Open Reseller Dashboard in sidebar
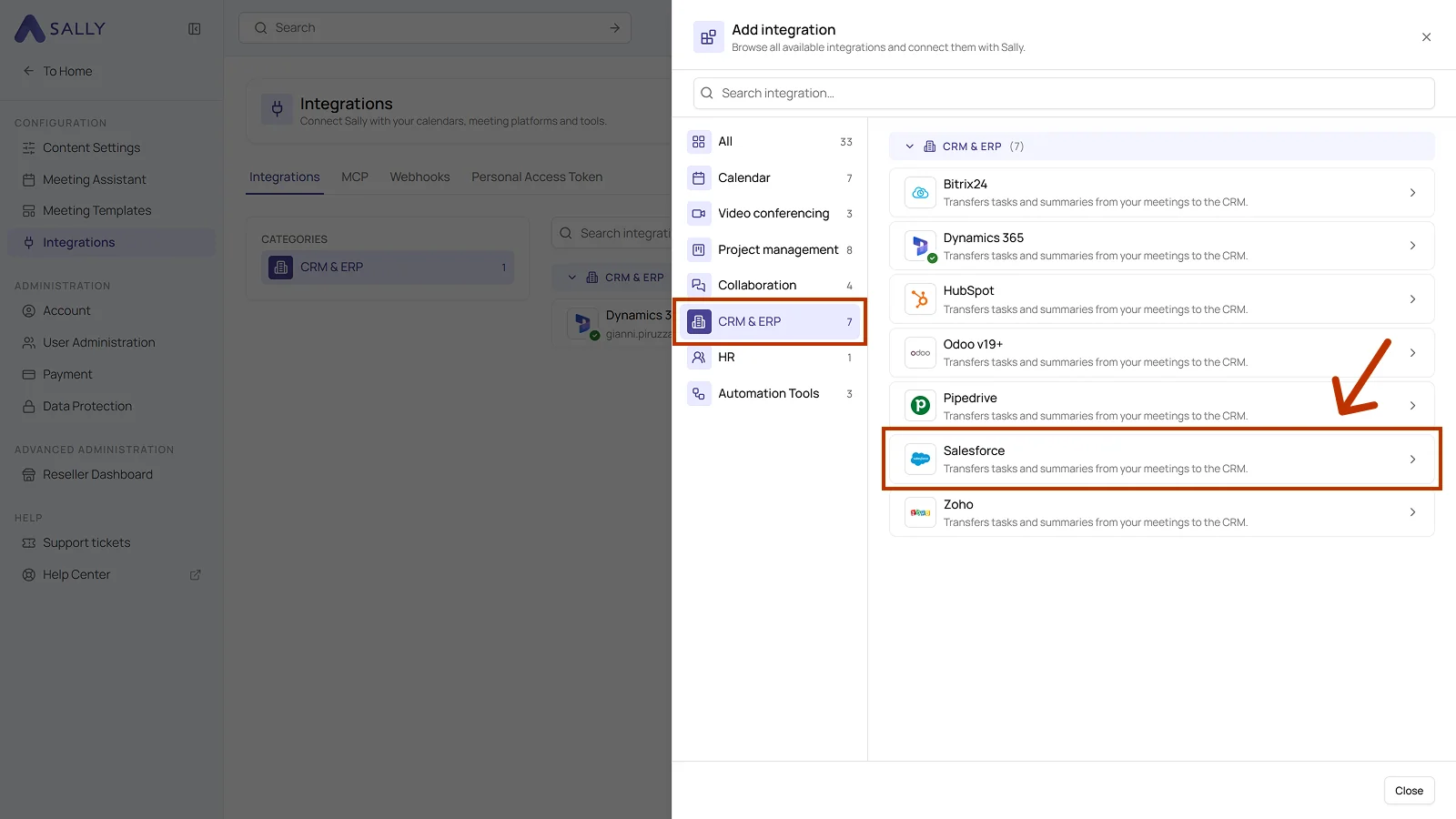 click(x=111, y=475)
